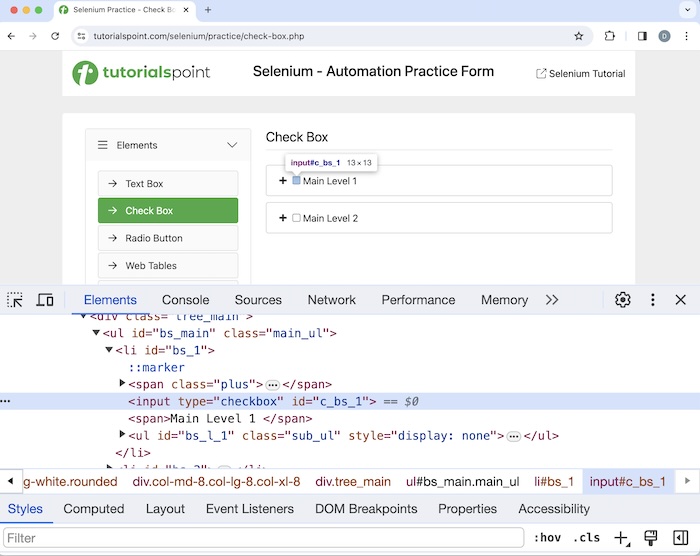Expand the span class plus node
The image size is (700, 556).
tap(123, 384)
